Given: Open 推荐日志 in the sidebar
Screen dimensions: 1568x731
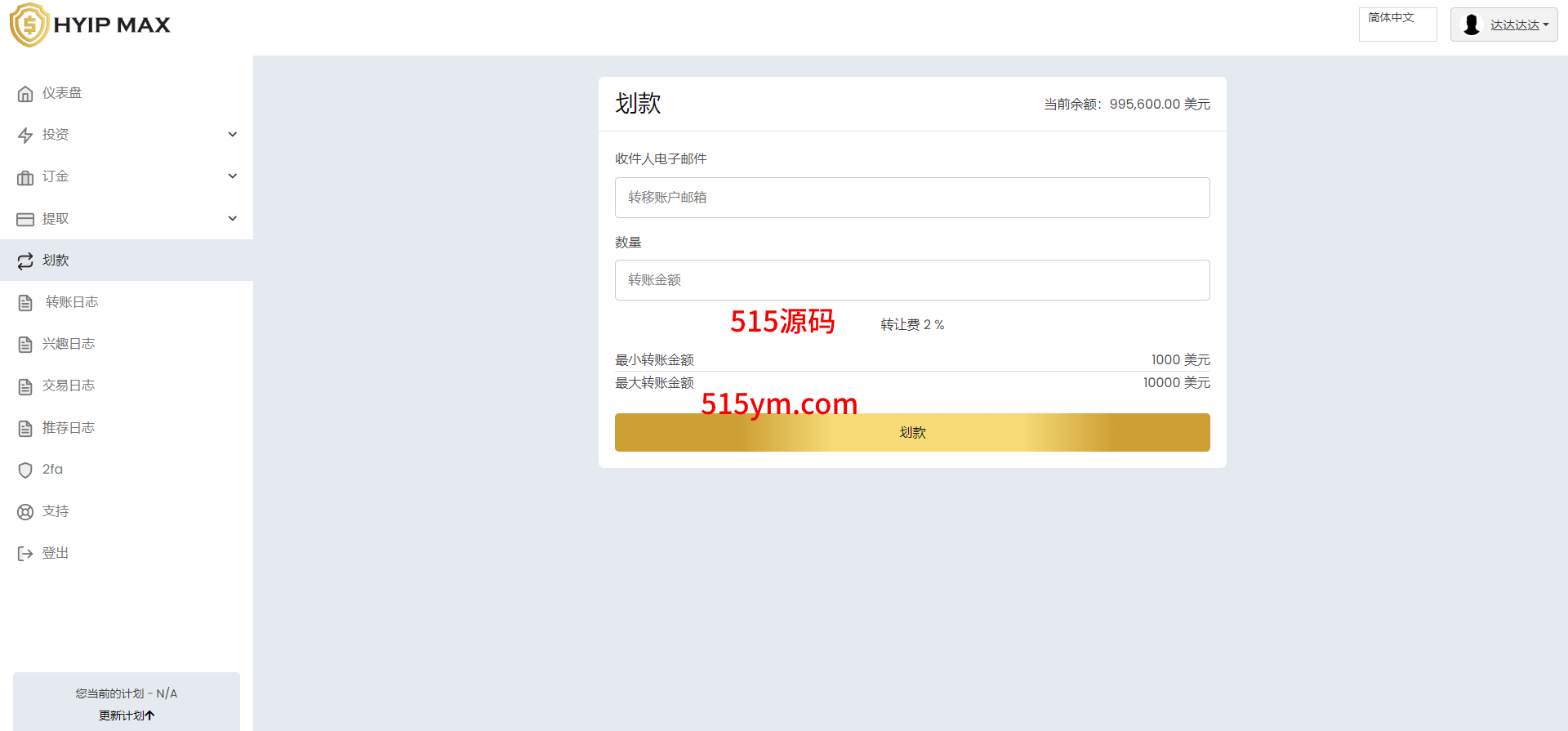Looking at the screenshot, I should pos(69,428).
